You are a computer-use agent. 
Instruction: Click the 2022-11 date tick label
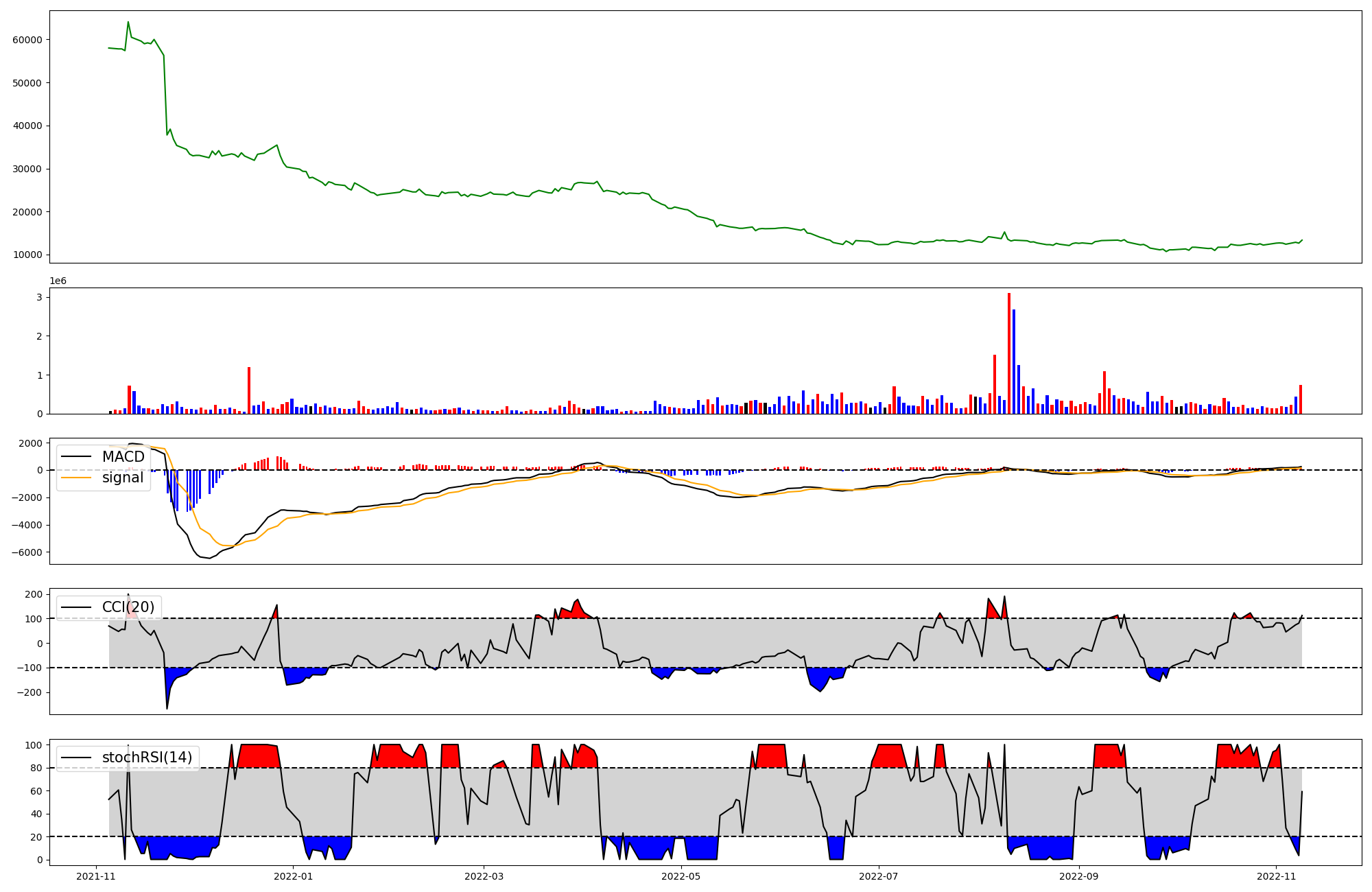pyautogui.click(x=1276, y=876)
